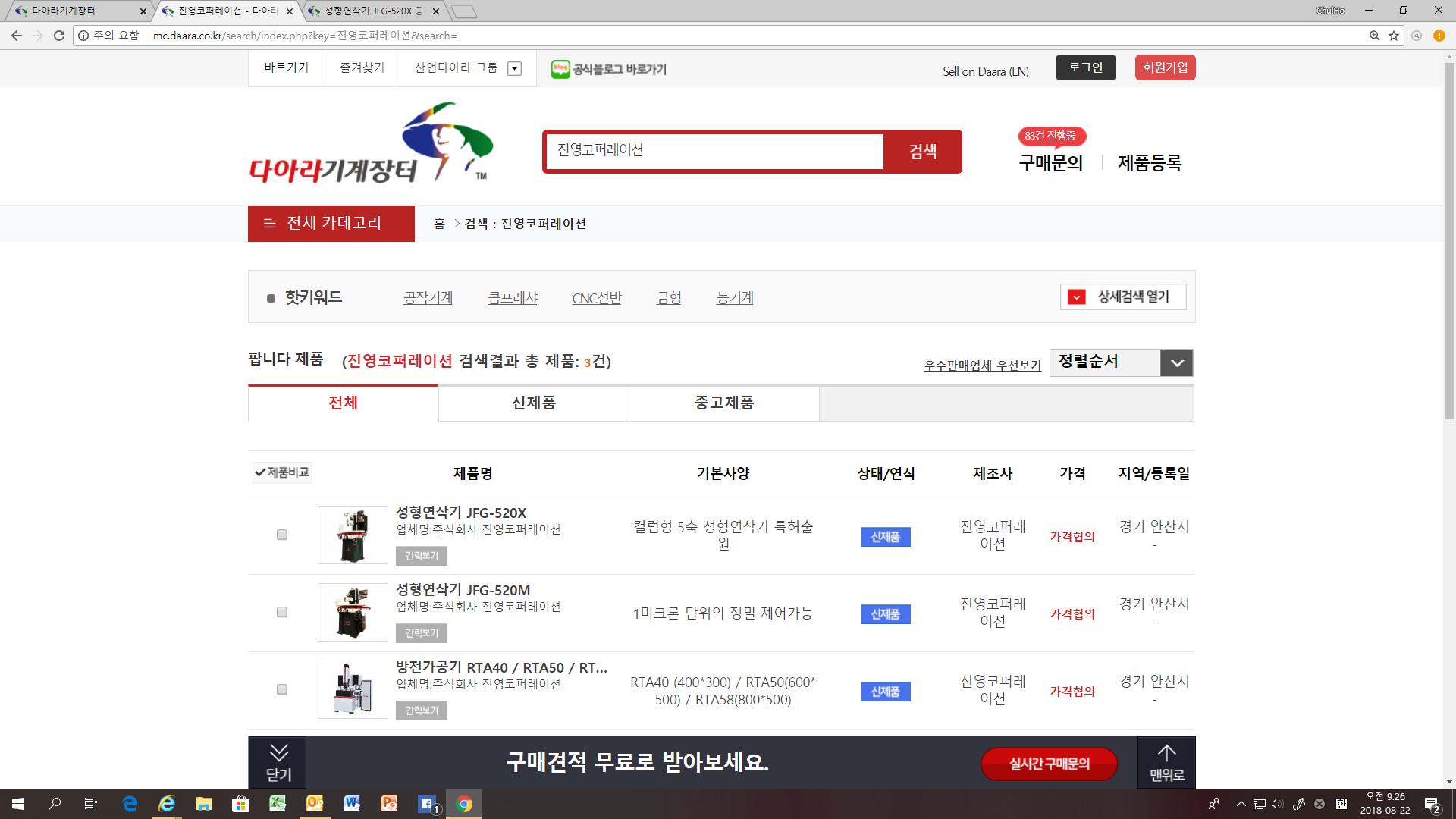The height and width of the screenshot is (819, 1456).
Task: Open Task View on taskbar
Action: pos(91,804)
